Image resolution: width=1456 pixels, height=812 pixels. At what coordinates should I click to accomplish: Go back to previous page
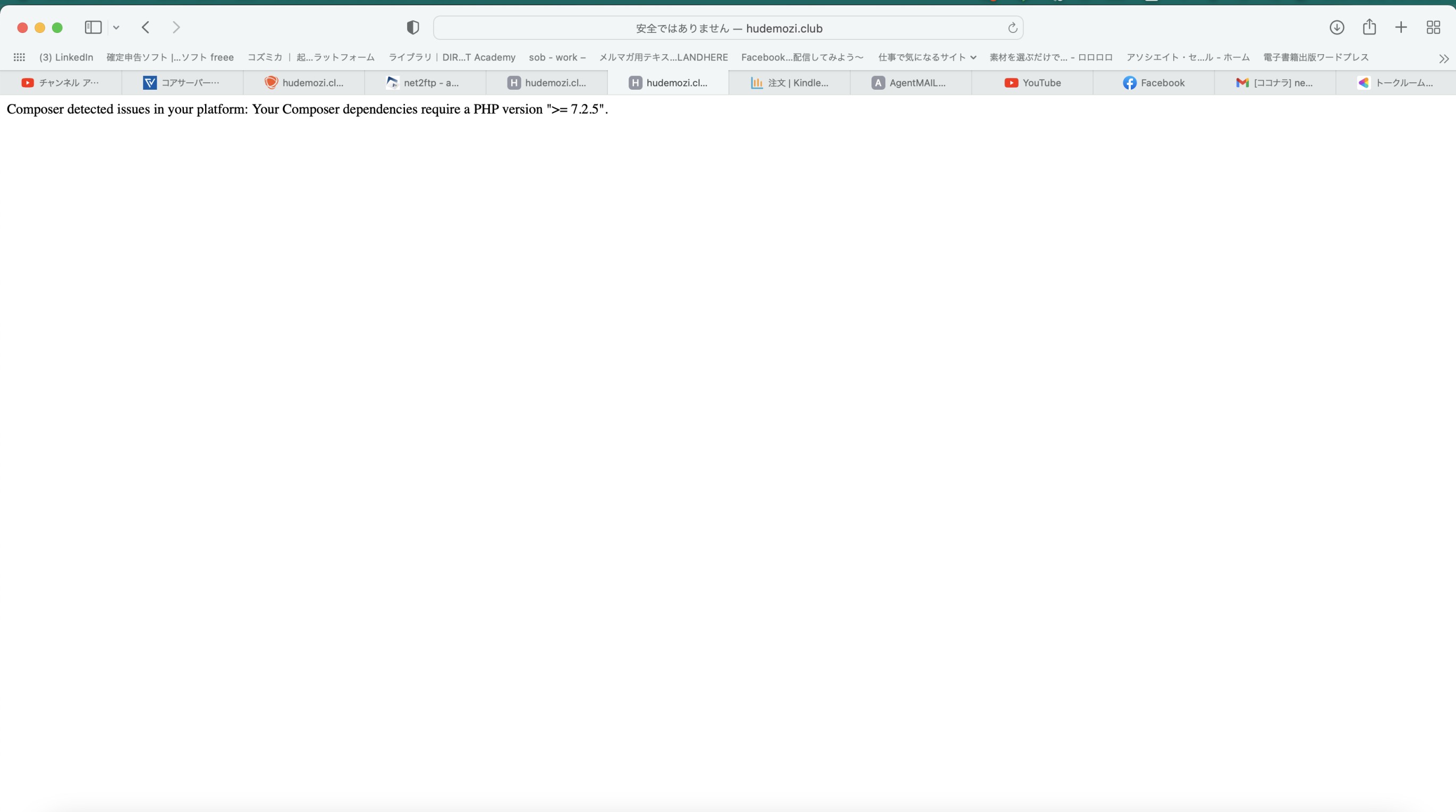pyautogui.click(x=145, y=27)
